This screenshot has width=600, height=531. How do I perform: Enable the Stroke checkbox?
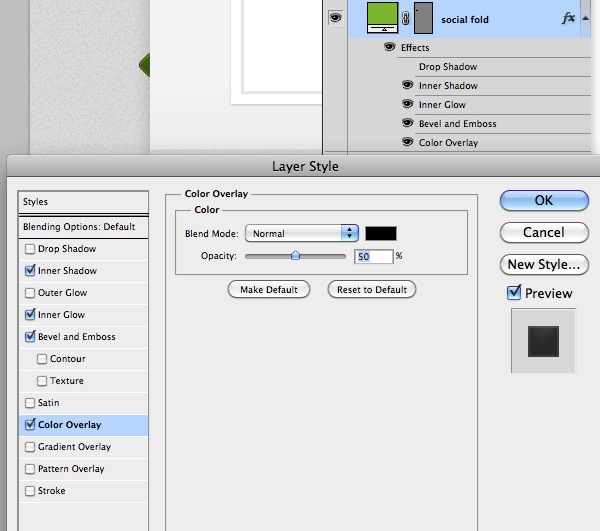30,491
